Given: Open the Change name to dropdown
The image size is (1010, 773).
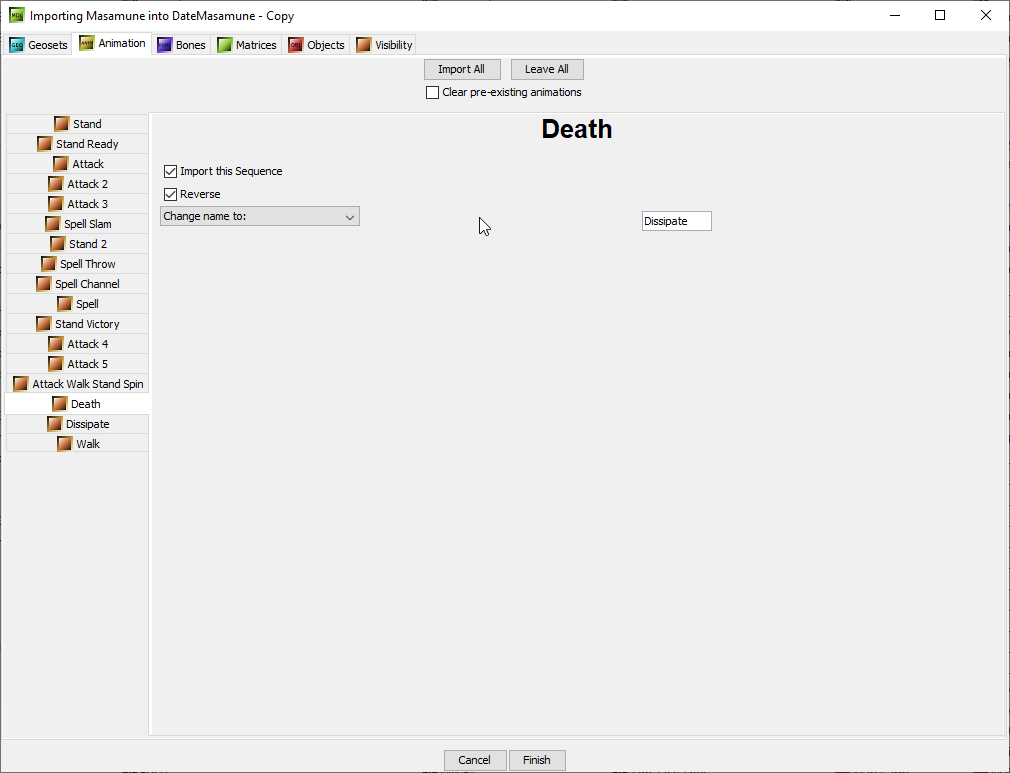Looking at the screenshot, I should [x=260, y=216].
